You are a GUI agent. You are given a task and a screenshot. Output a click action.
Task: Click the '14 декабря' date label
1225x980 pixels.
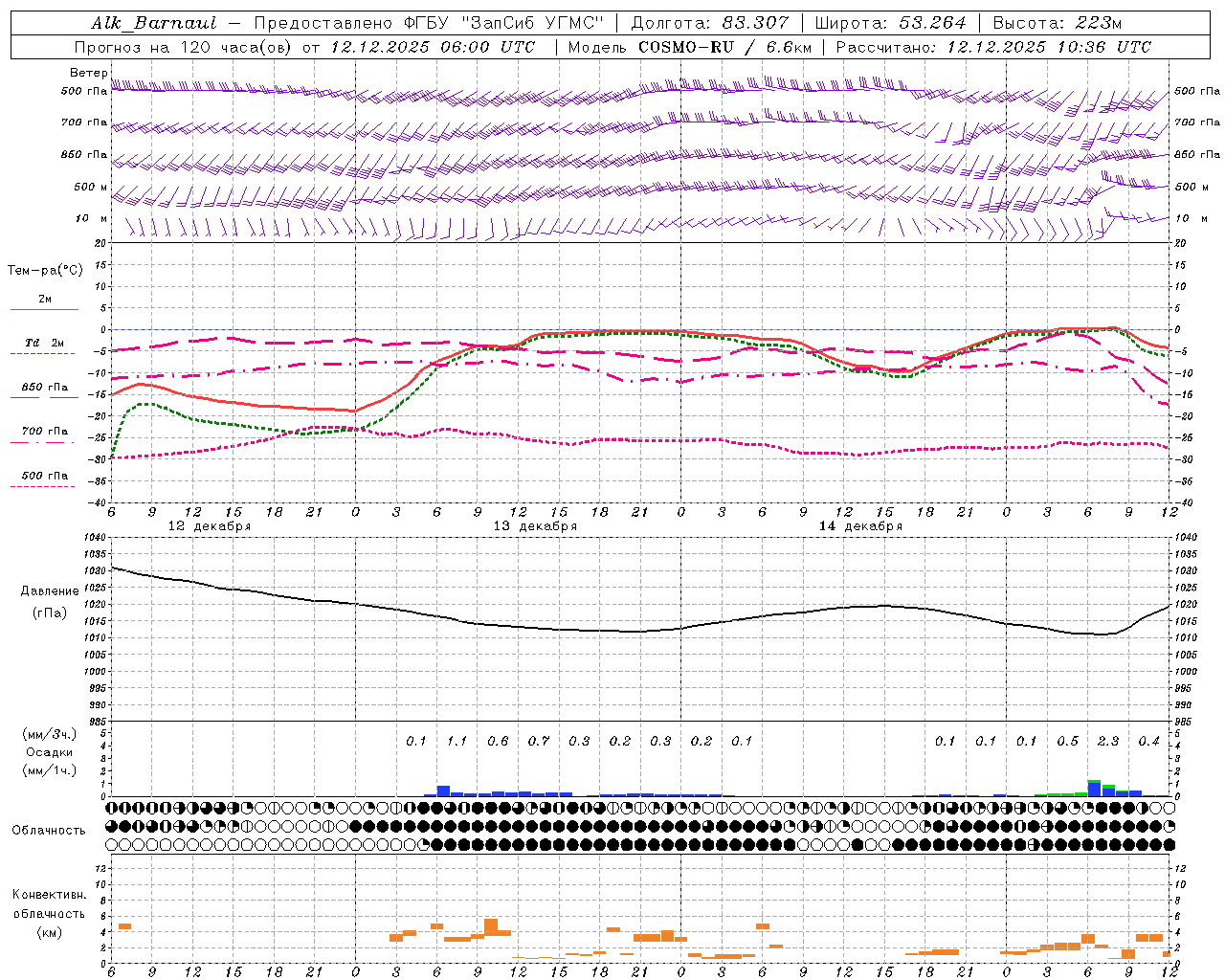(x=860, y=526)
